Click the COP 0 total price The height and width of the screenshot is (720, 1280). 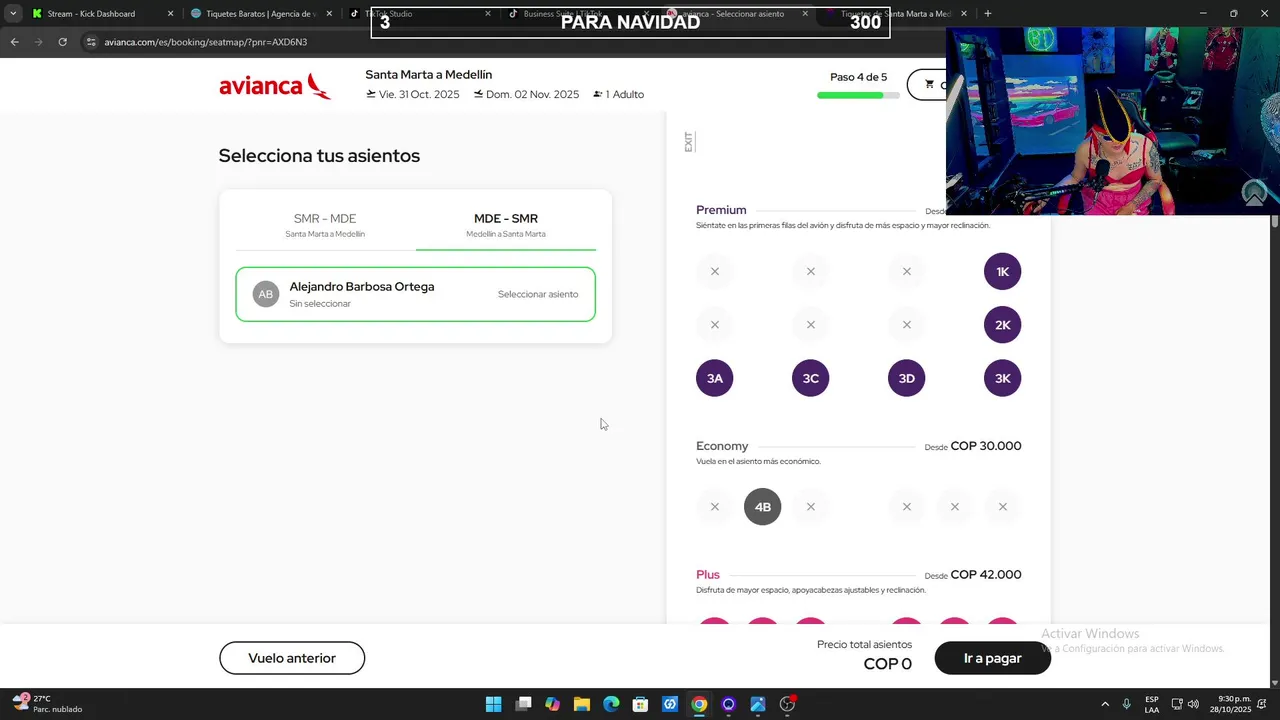pyautogui.click(x=888, y=664)
